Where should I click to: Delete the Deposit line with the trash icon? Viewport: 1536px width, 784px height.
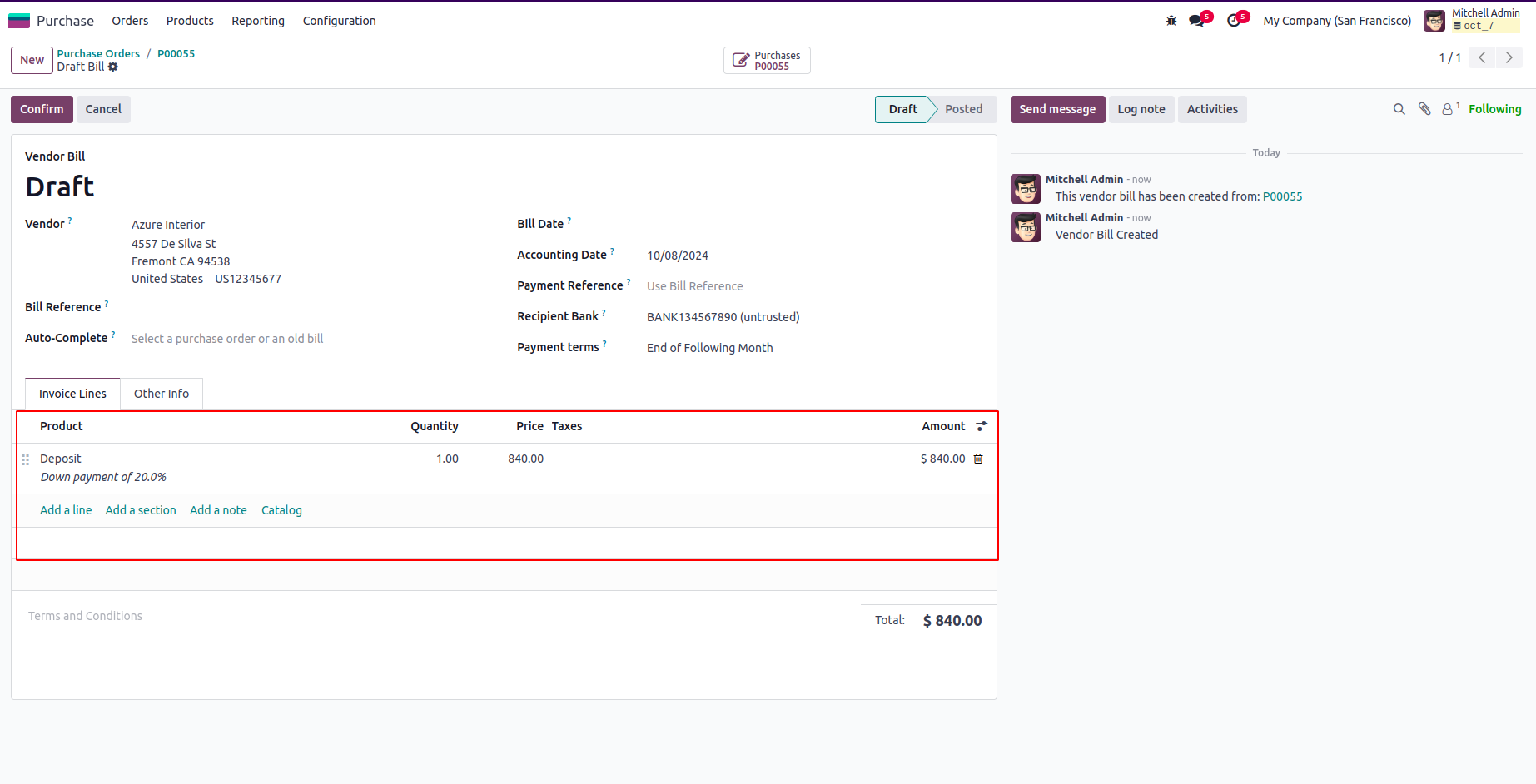[x=978, y=459]
